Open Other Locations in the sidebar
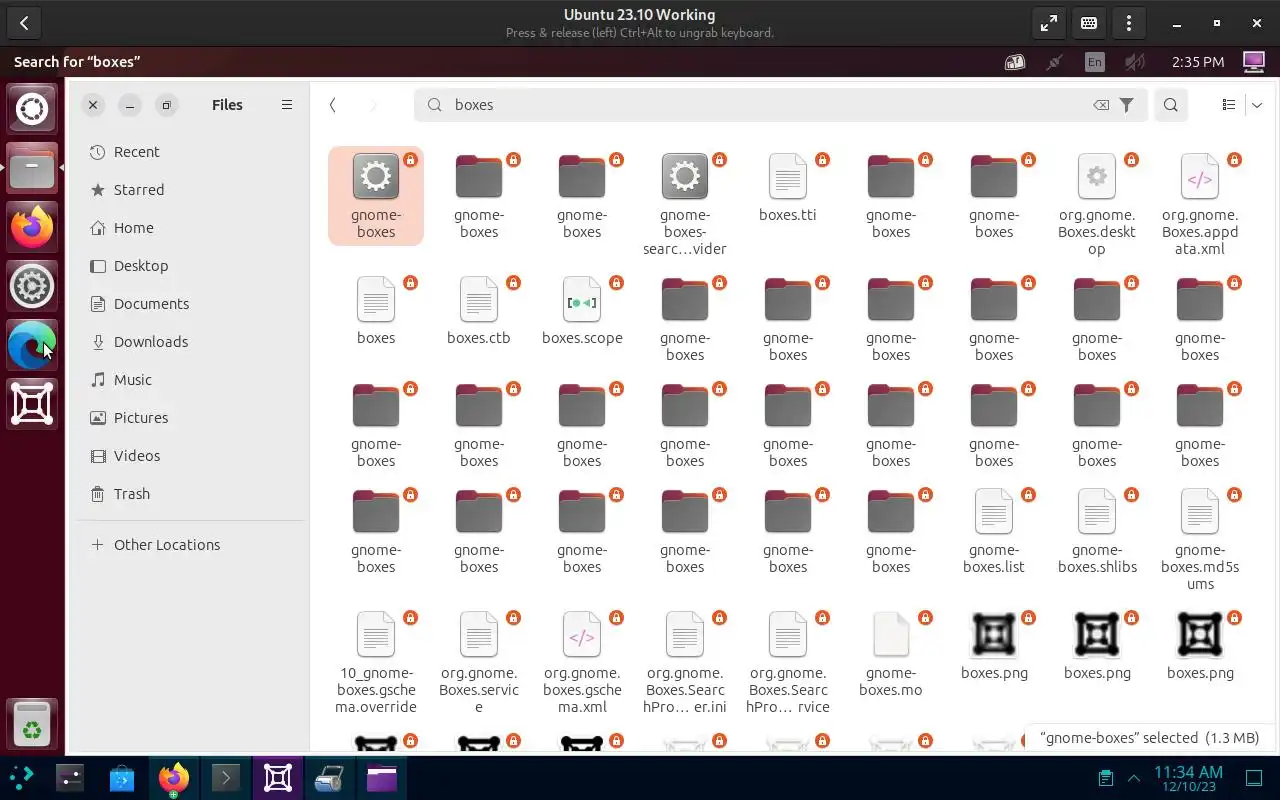The height and width of the screenshot is (800, 1280). [191, 545]
